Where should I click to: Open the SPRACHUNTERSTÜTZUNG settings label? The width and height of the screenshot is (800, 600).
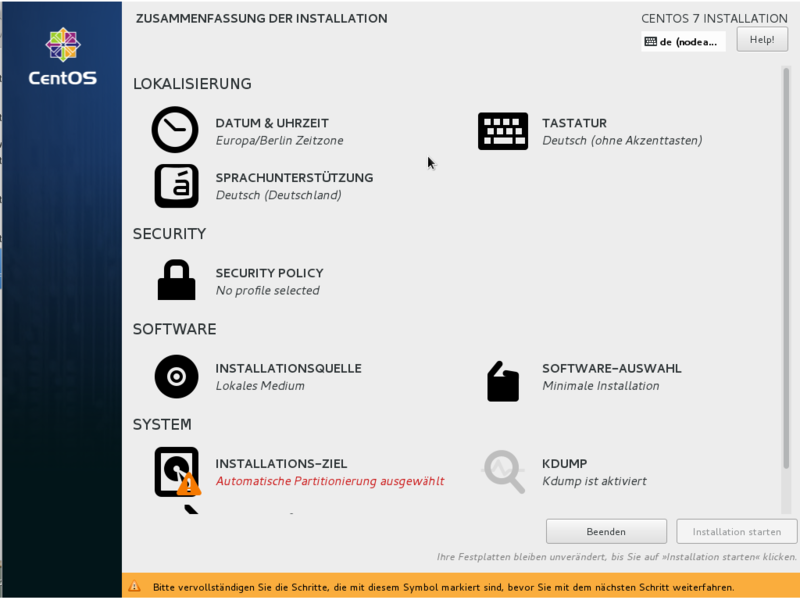(x=294, y=178)
